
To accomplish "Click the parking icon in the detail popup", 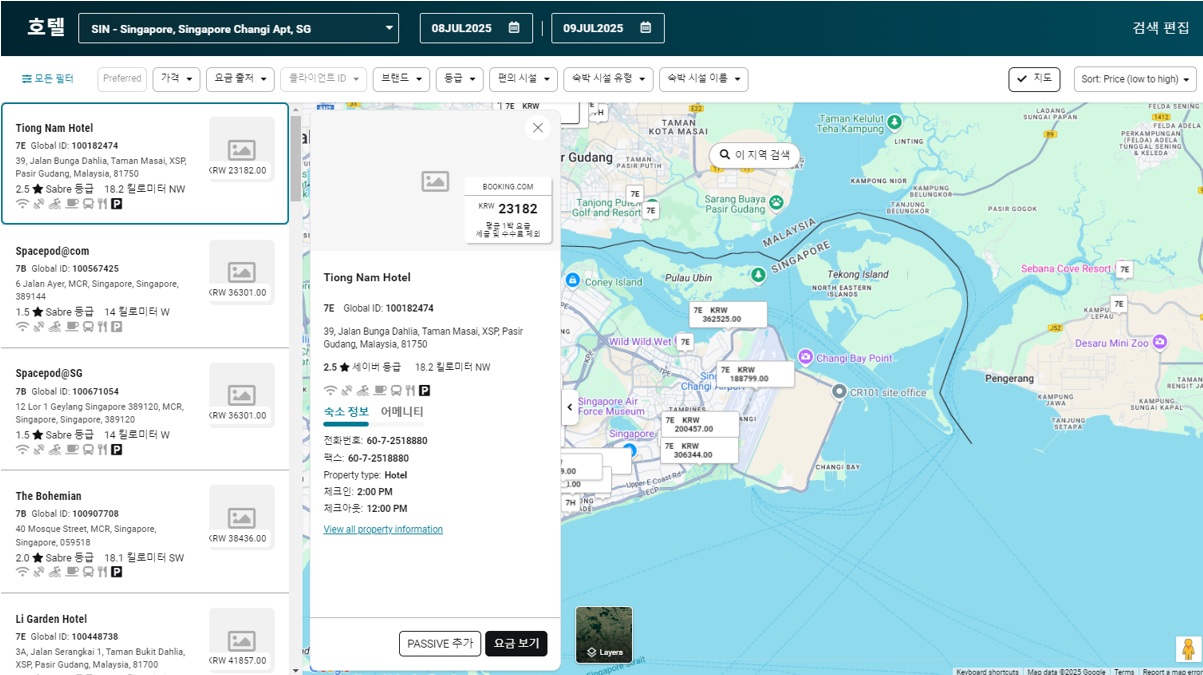I will click(424, 390).
